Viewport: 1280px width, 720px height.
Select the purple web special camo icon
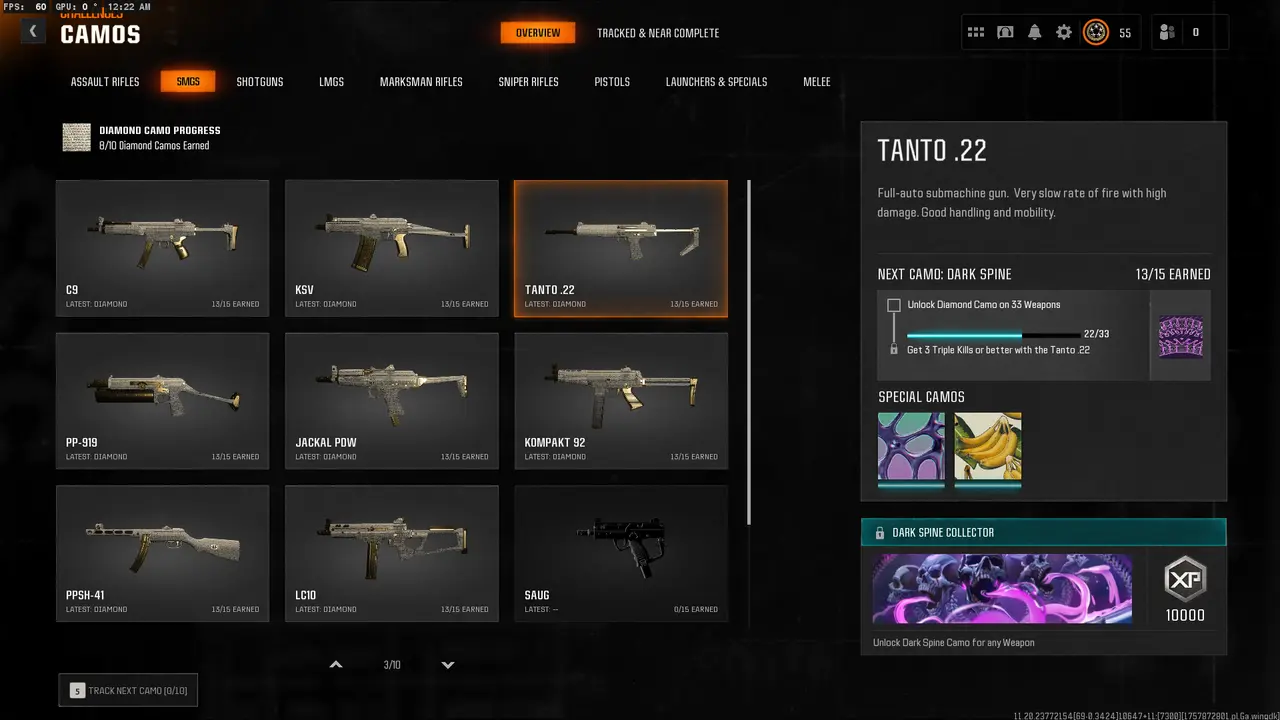click(x=911, y=446)
